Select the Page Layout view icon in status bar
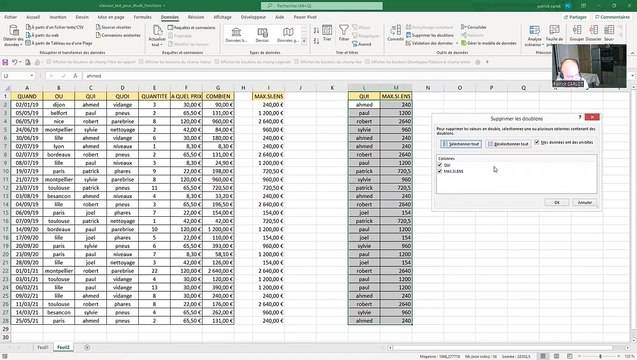Viewport: 637px width, 360px height. click(556, 356)
